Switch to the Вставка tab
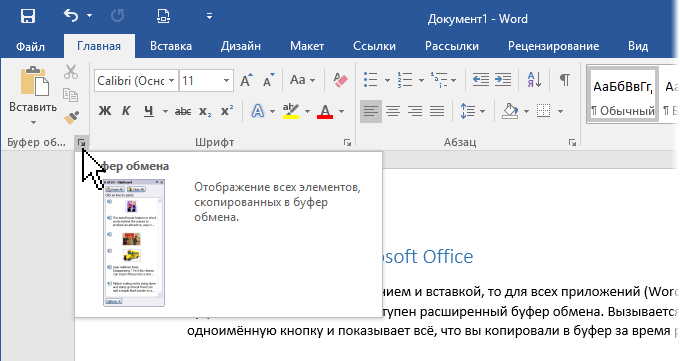The image size is (680, 361). click(x=171, y=46)
